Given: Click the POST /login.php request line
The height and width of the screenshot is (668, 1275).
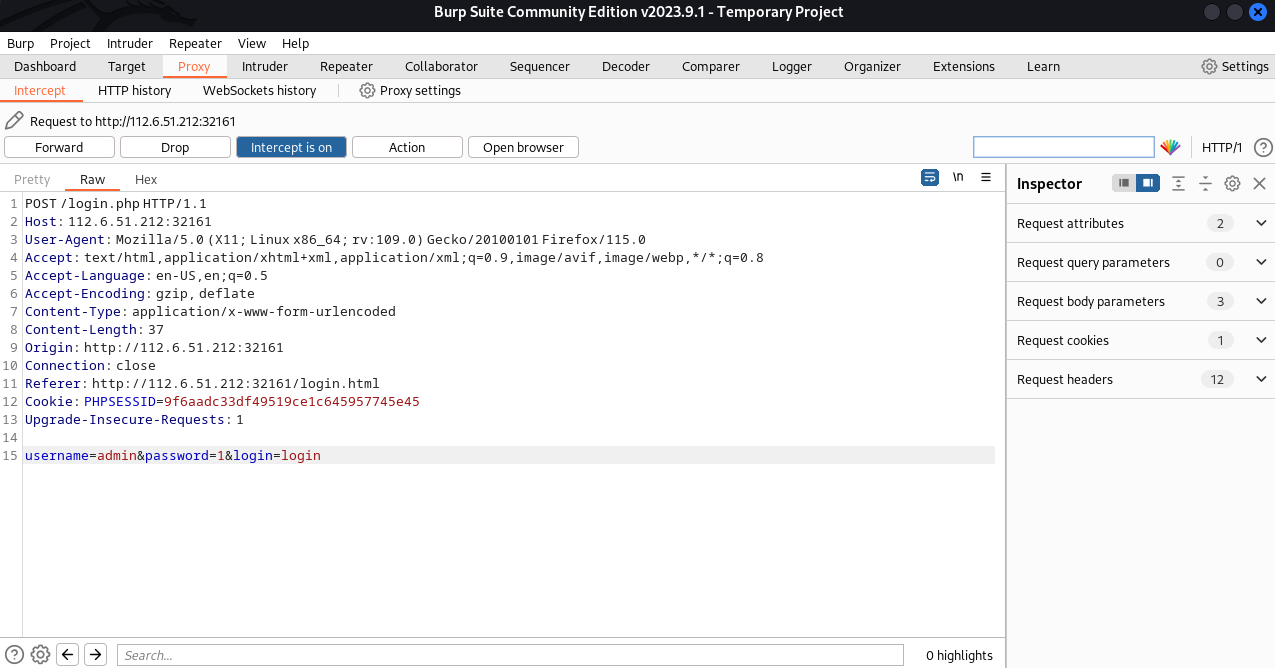Looking at the screenshot, I should tap(116, 203).
